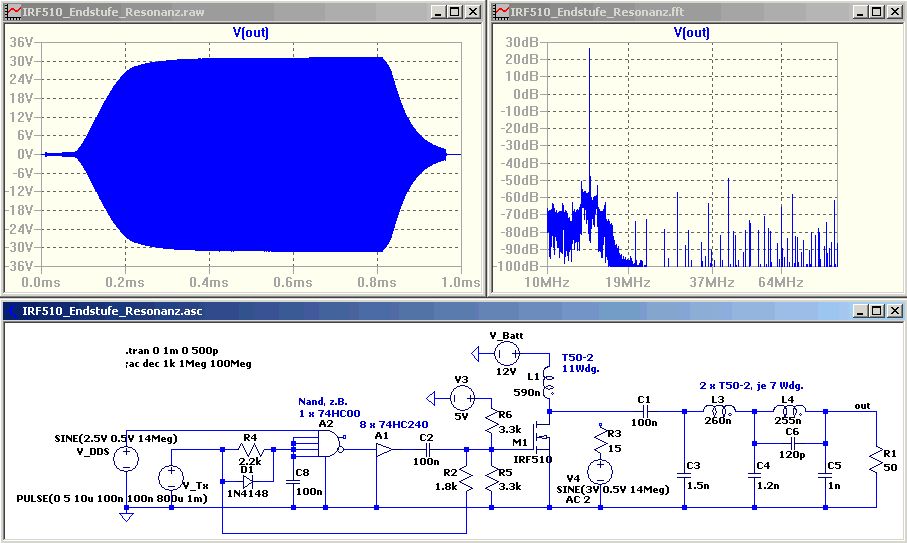Click the out net label
The image size is (907, 543).
(x=862, y=406)
